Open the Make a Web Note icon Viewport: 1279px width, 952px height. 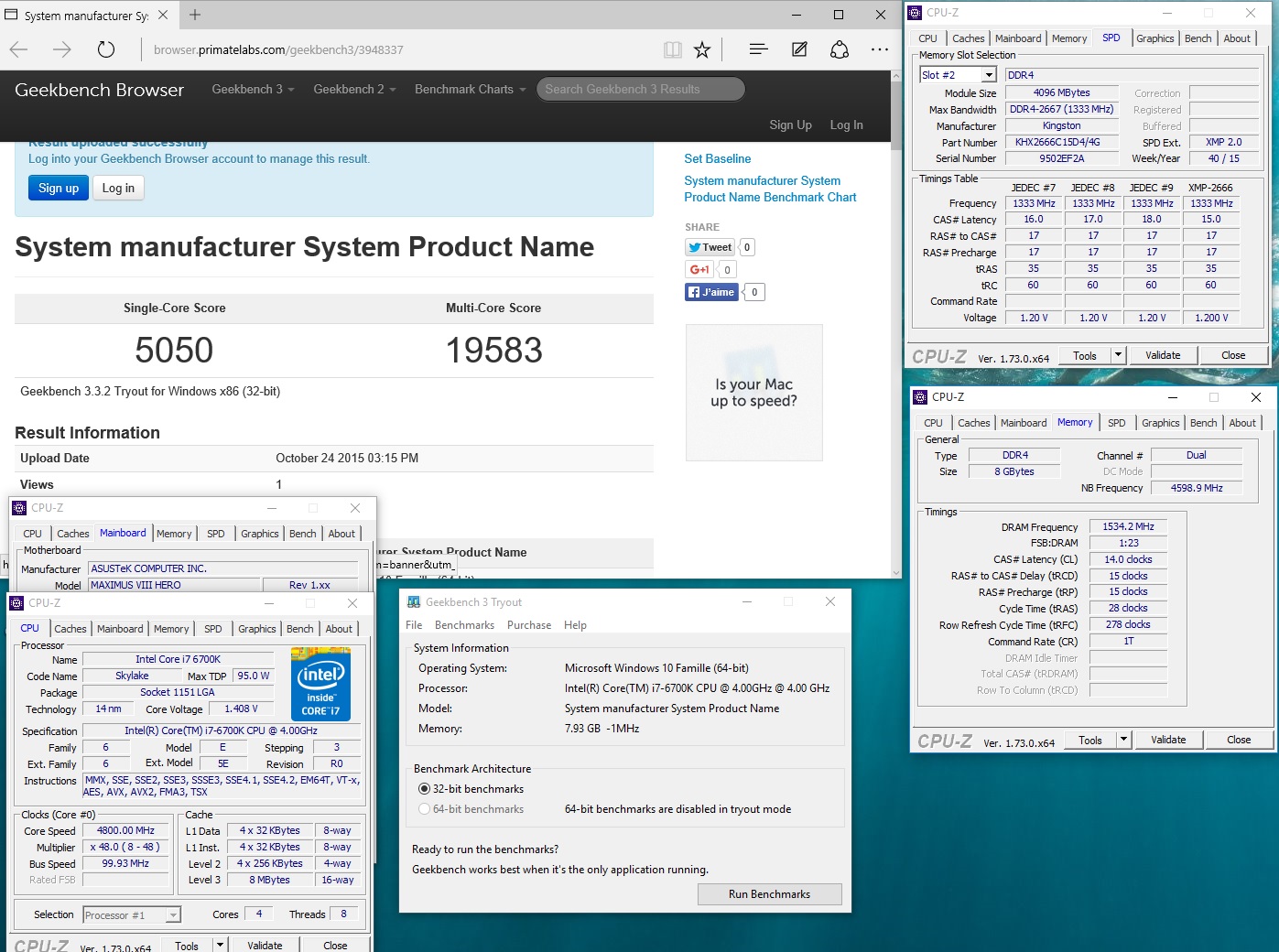799,49
